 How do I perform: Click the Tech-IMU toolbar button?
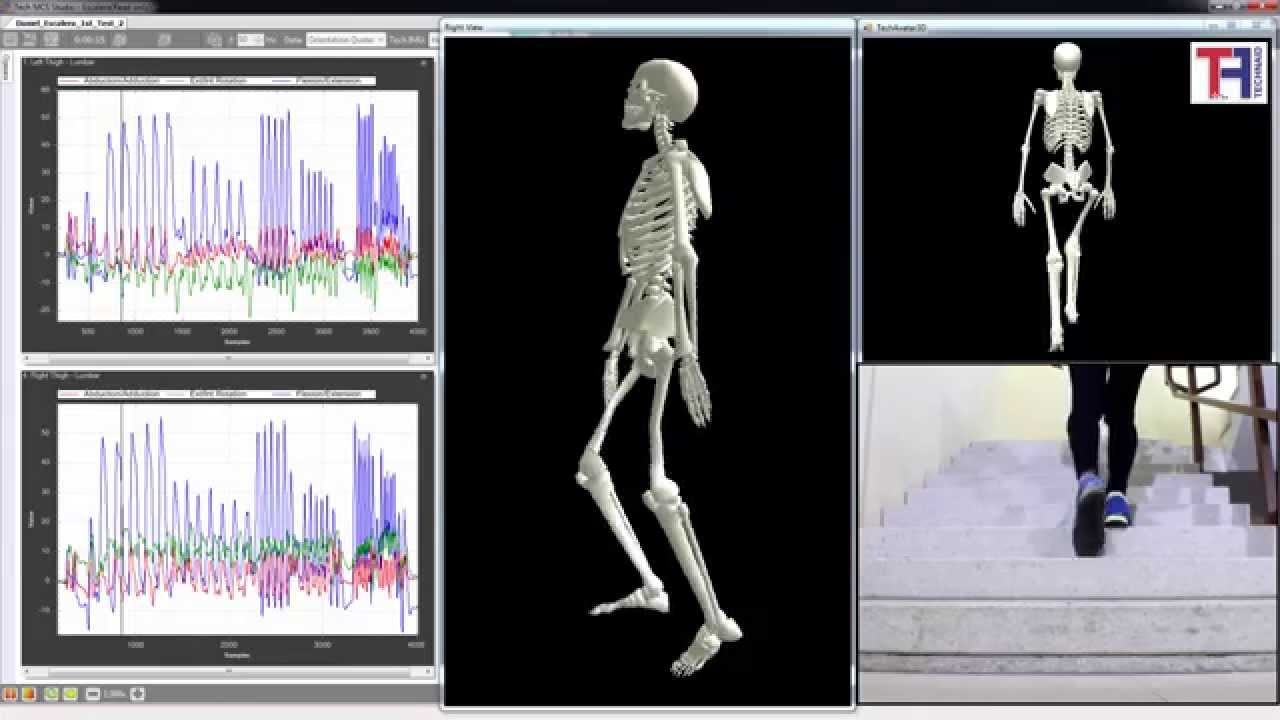click(407, 40)
